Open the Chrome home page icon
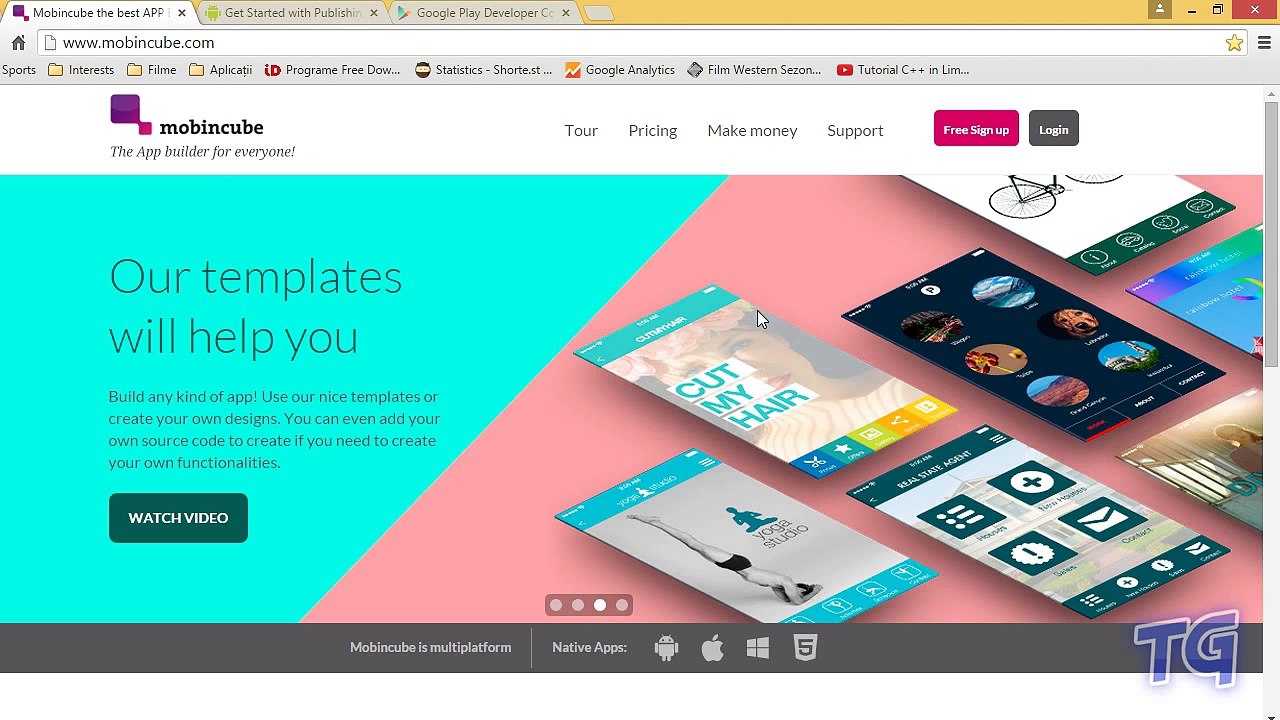1280x720 pixels. tap(18, 43)
